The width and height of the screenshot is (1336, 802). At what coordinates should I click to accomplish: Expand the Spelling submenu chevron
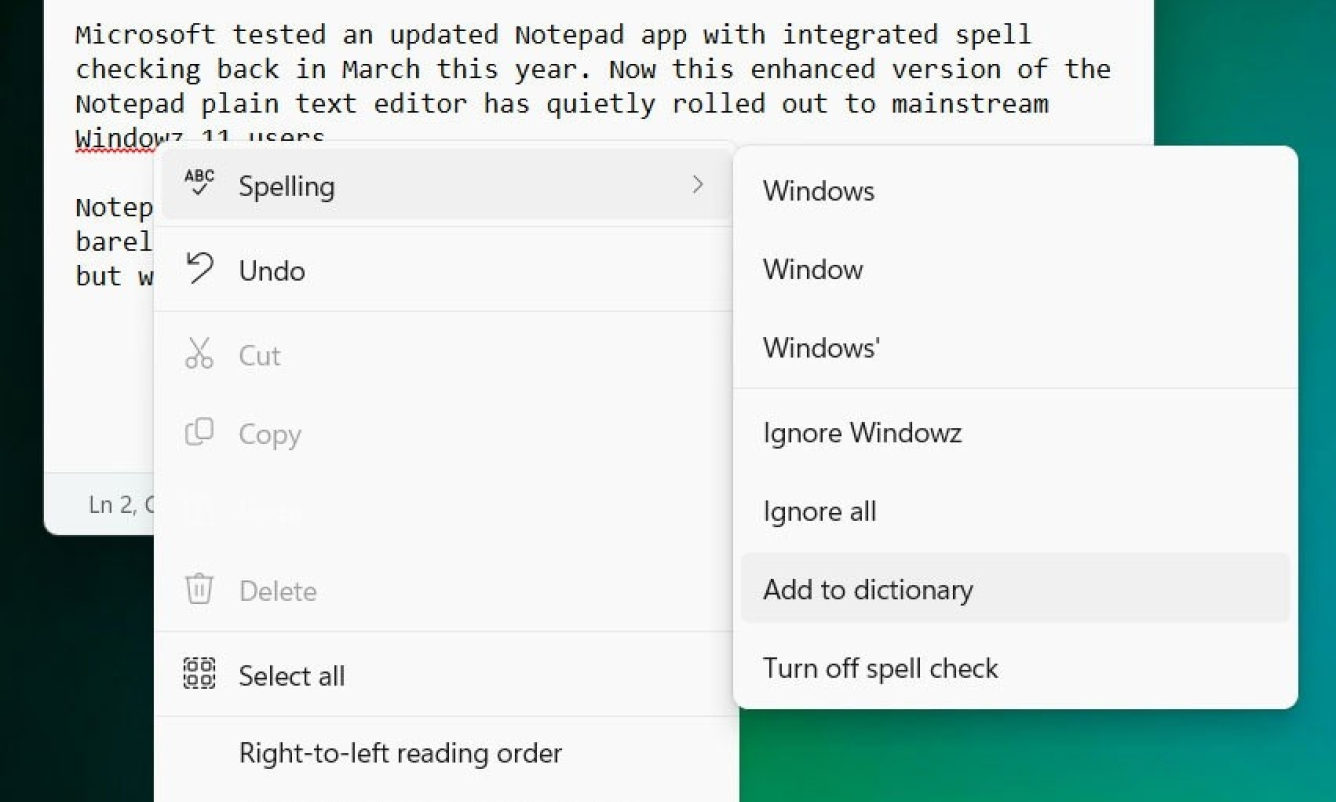698,185
